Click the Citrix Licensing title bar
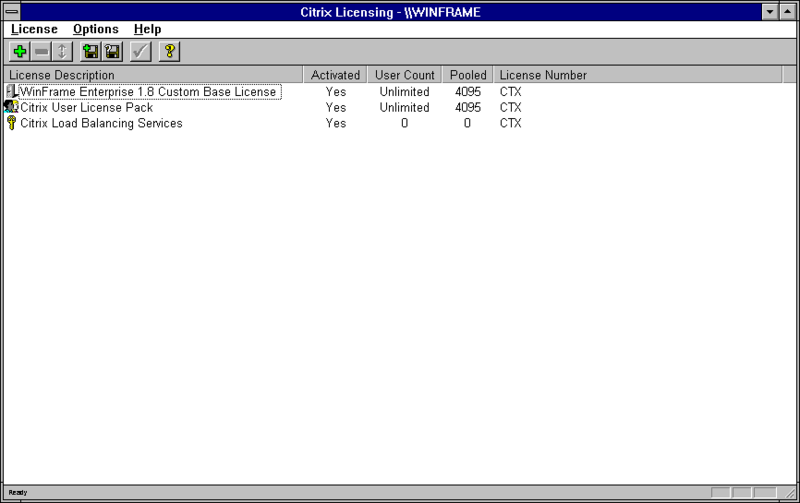Image resolution: width=800 pixels, height=503 pixels. tap(390, 12)
